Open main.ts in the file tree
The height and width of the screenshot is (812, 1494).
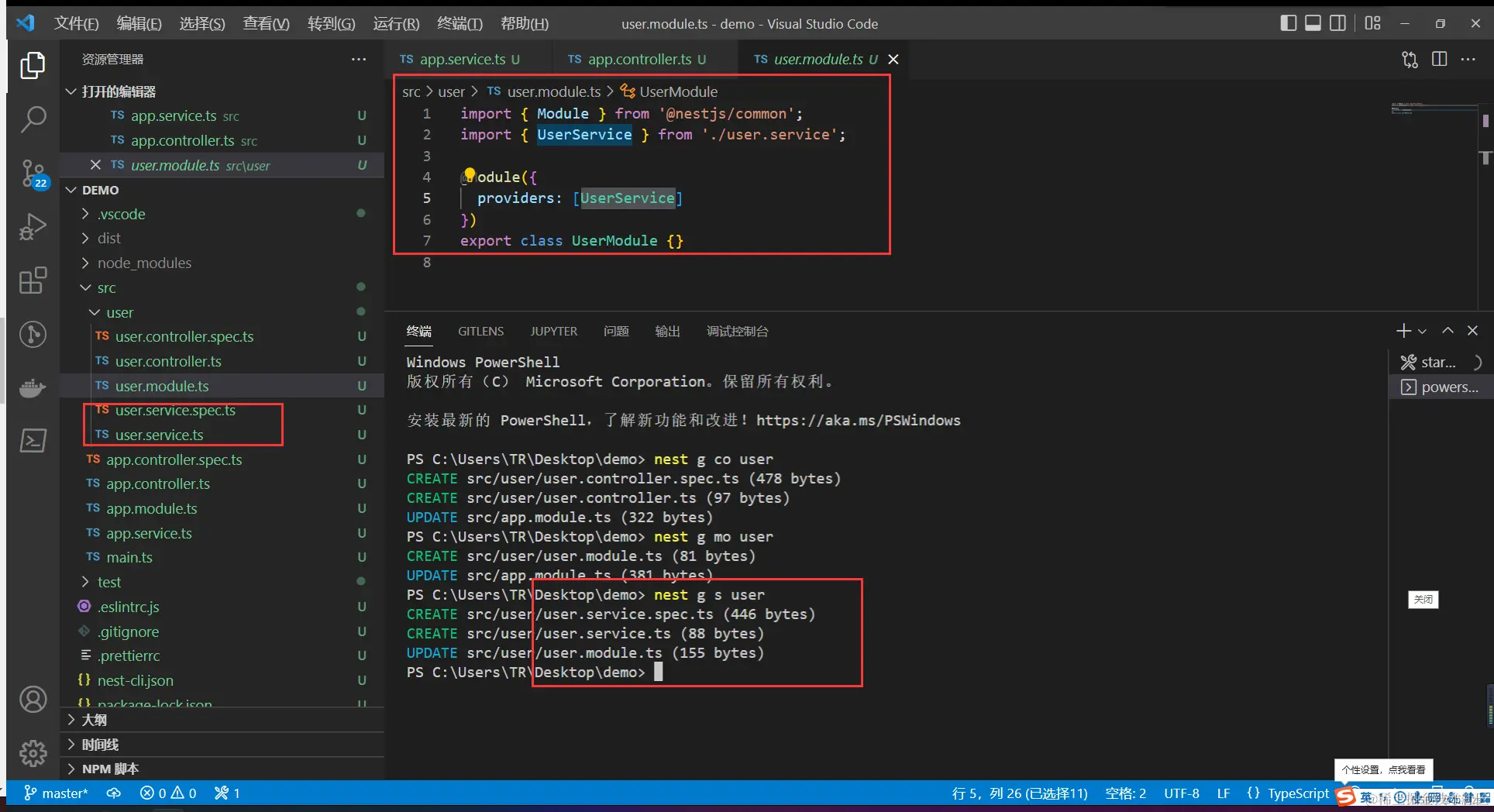coord(222,557)
